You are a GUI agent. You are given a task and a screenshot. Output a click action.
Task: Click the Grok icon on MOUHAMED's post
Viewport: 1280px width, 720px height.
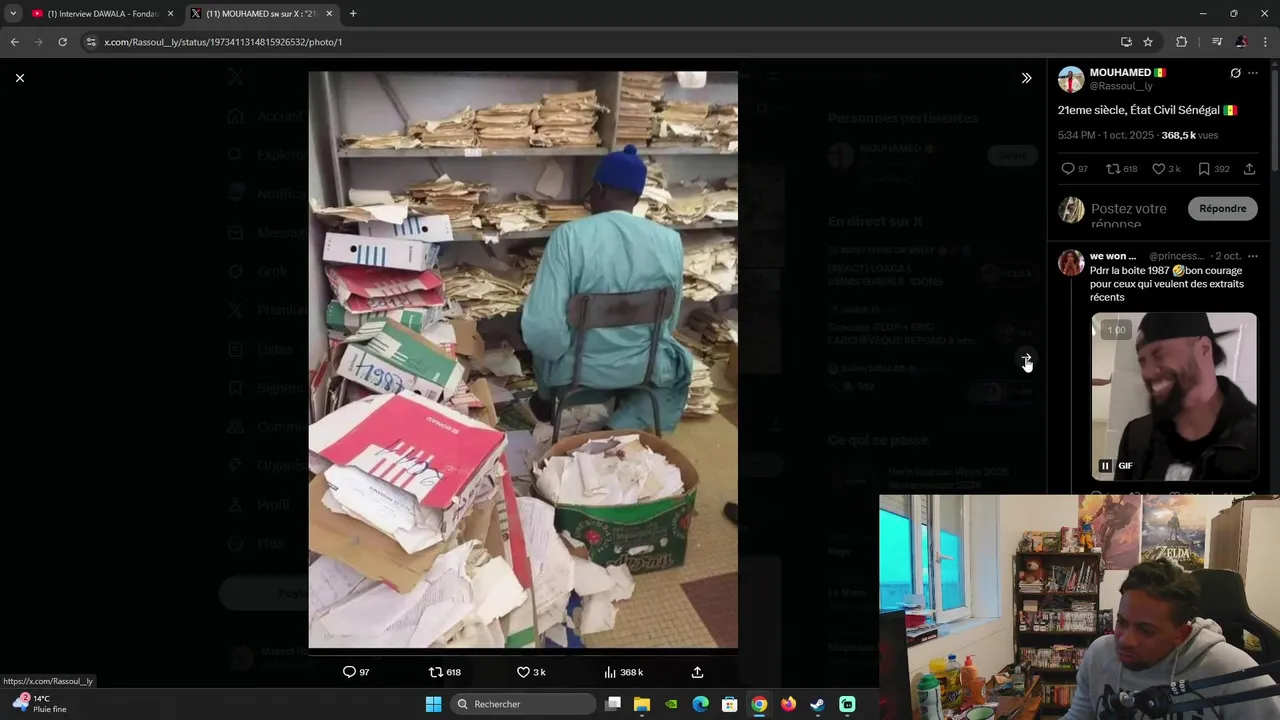pyautogui.click(x=1235, y=73)
